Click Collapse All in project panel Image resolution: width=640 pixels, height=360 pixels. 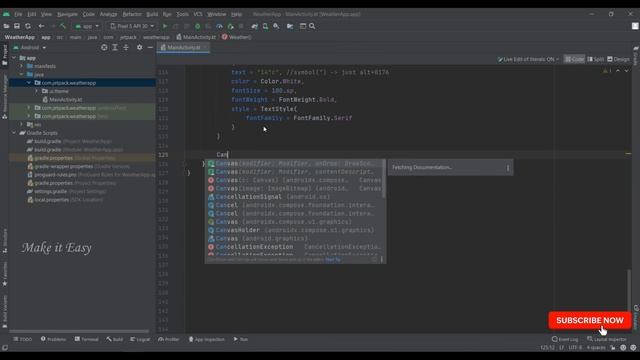tap(126, 47)
